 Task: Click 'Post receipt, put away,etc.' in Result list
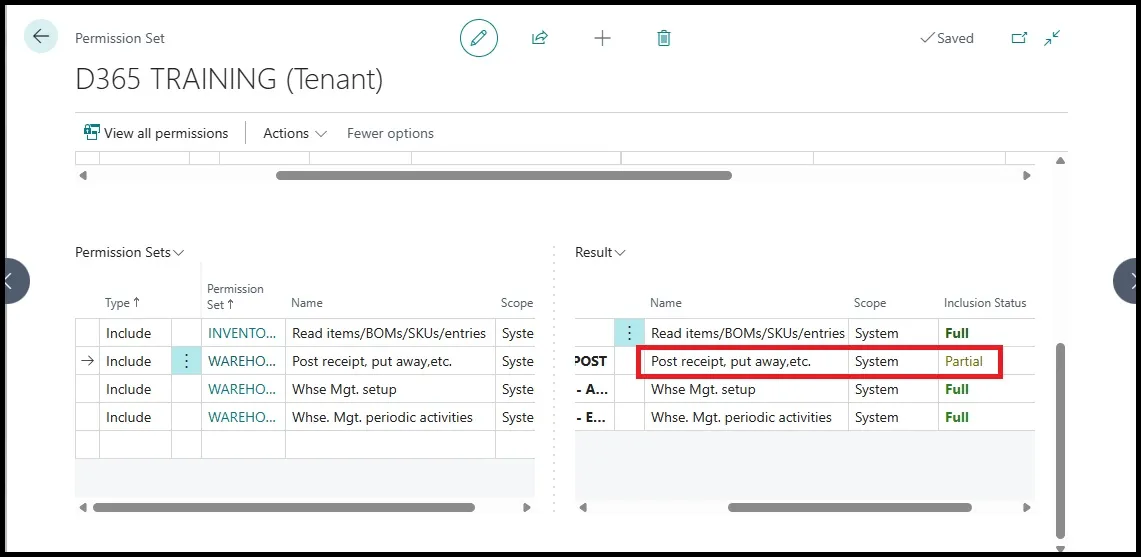click(x=731, y=361)
